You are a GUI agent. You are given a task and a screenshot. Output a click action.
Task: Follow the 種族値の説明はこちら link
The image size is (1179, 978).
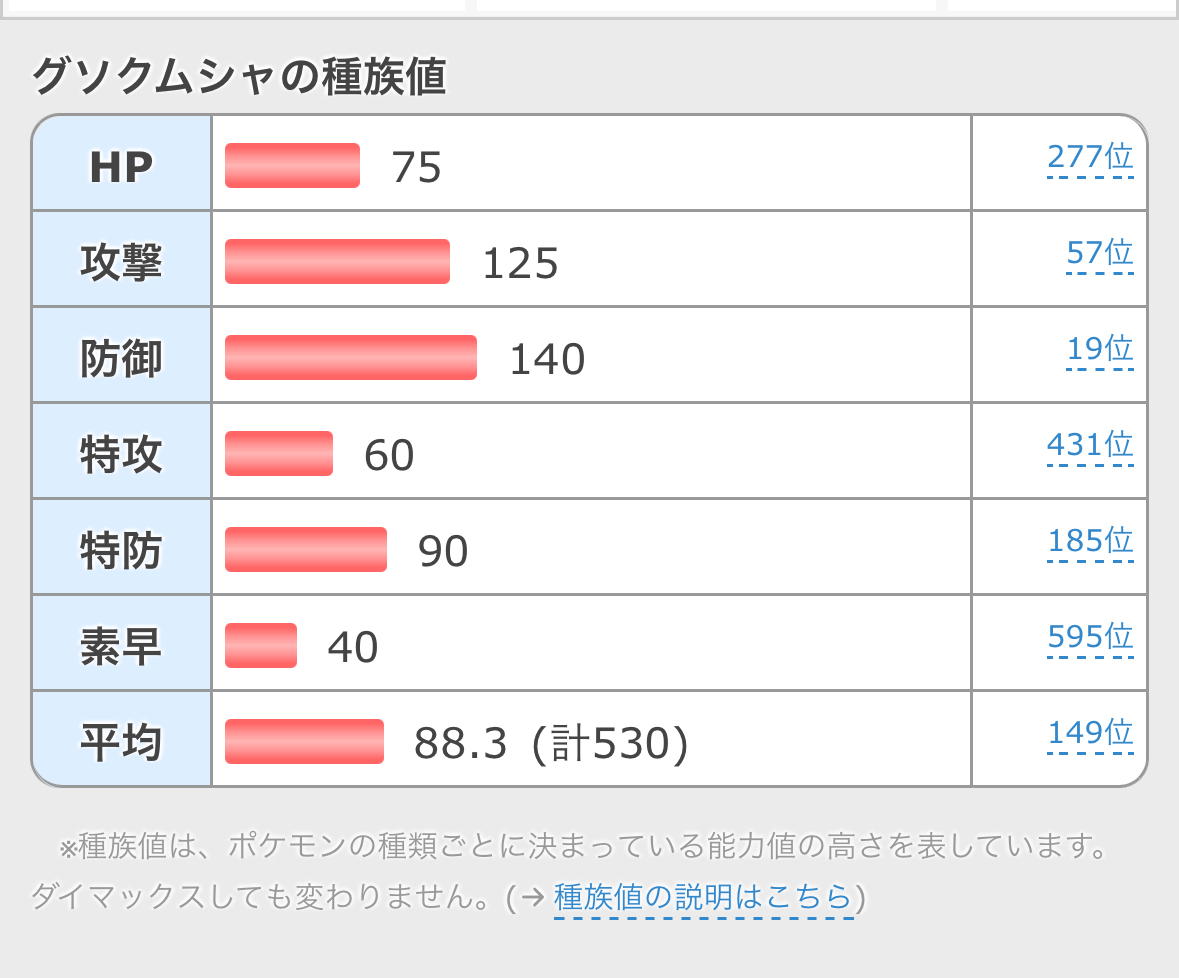pos(703,897)
